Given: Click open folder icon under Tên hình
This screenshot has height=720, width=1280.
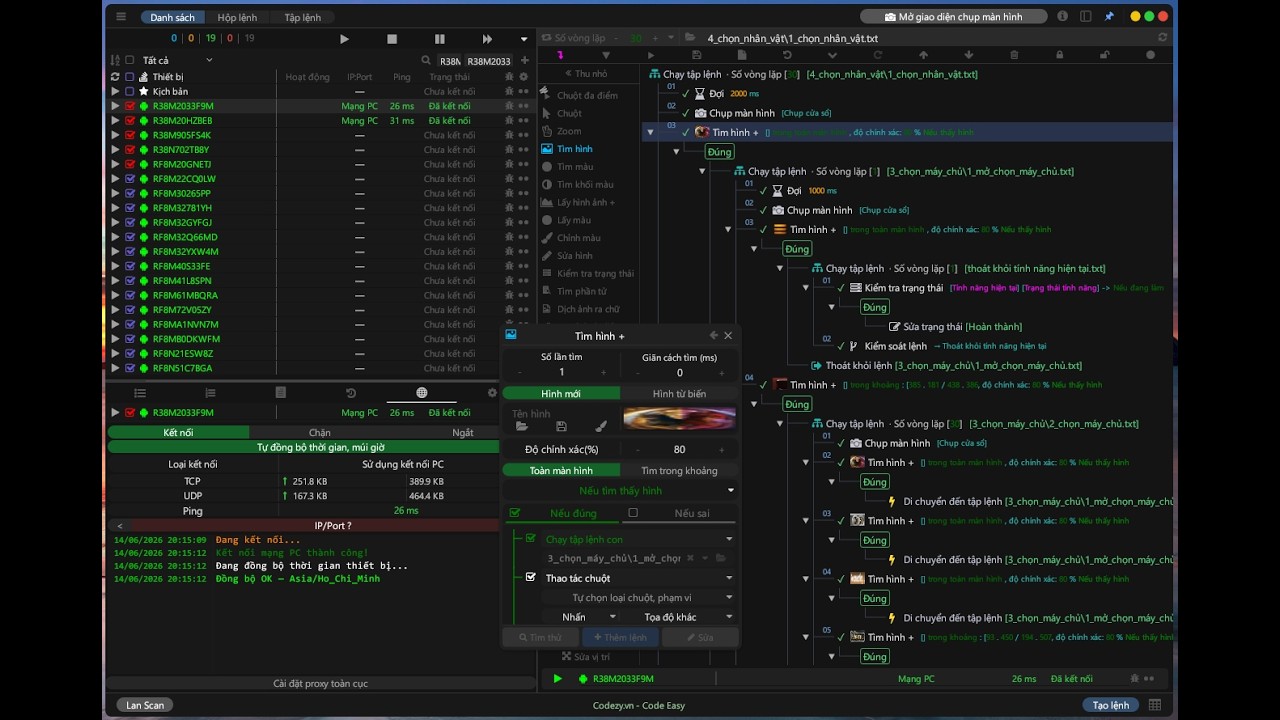Looking at the screenshot, I should (521, 427).
